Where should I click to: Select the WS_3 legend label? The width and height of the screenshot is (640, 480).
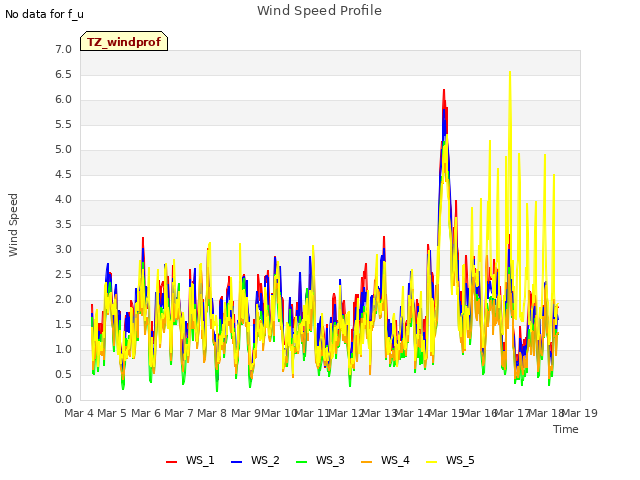pos(330,460)
